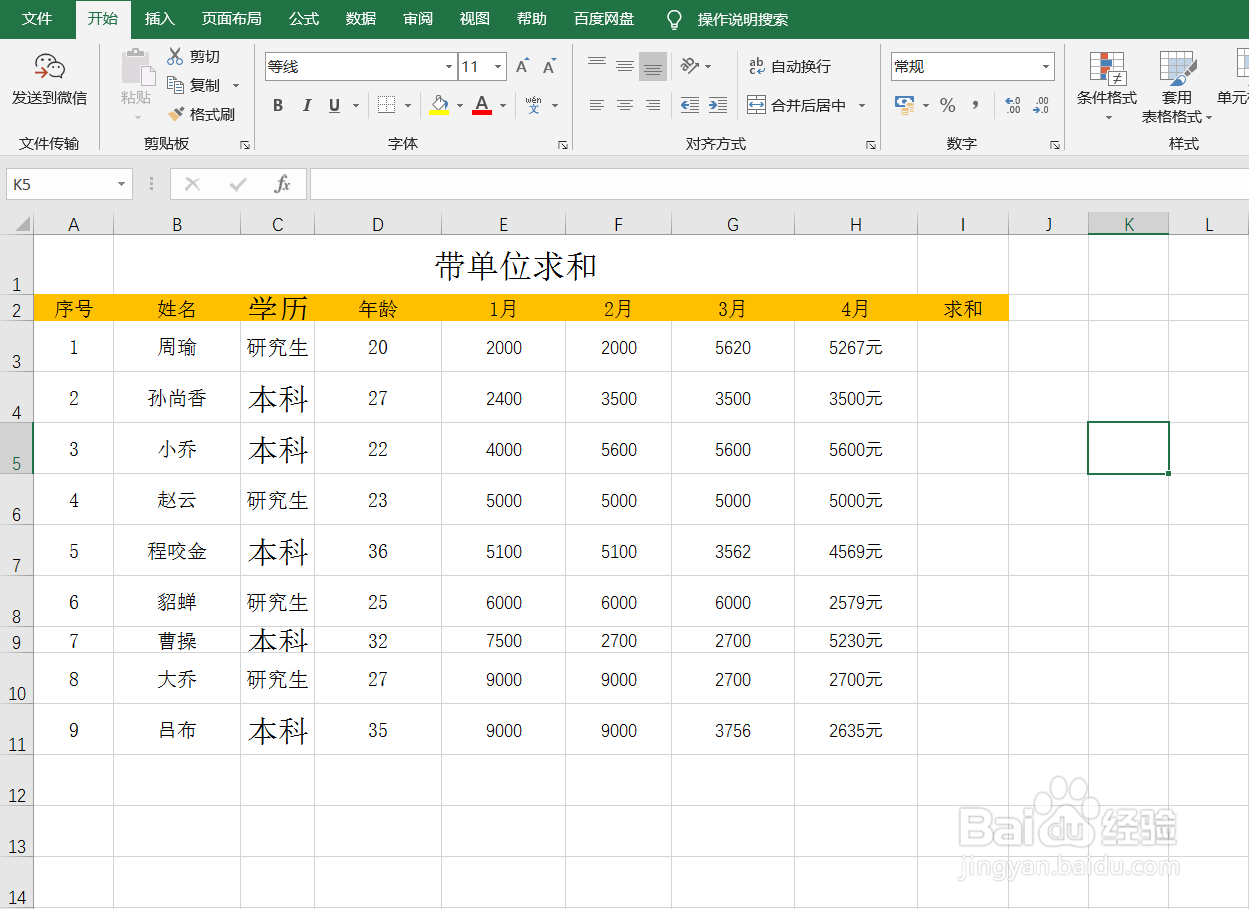The width and height of the screenshot is (1249, 909).
Task: Open the 文件 tab
Action: [x=37, y=19]
